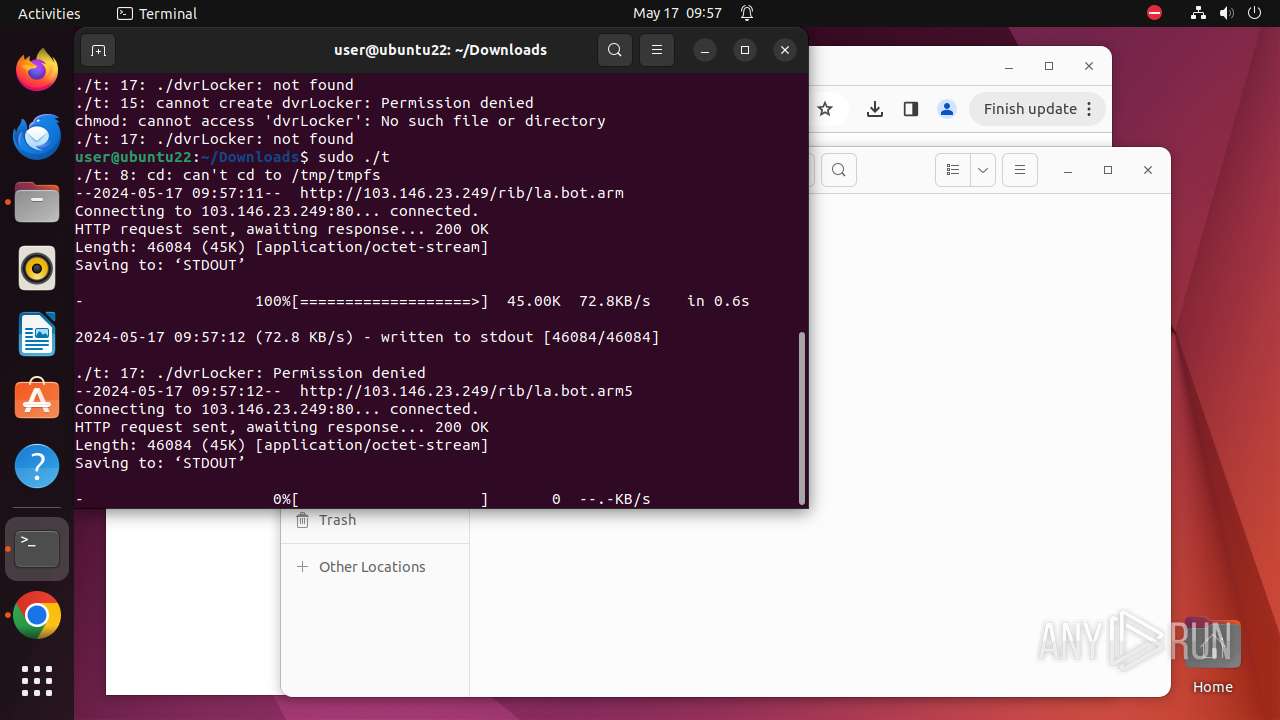Switch Files to list view
Viewport: 1280px width, 720px height.
953,170
